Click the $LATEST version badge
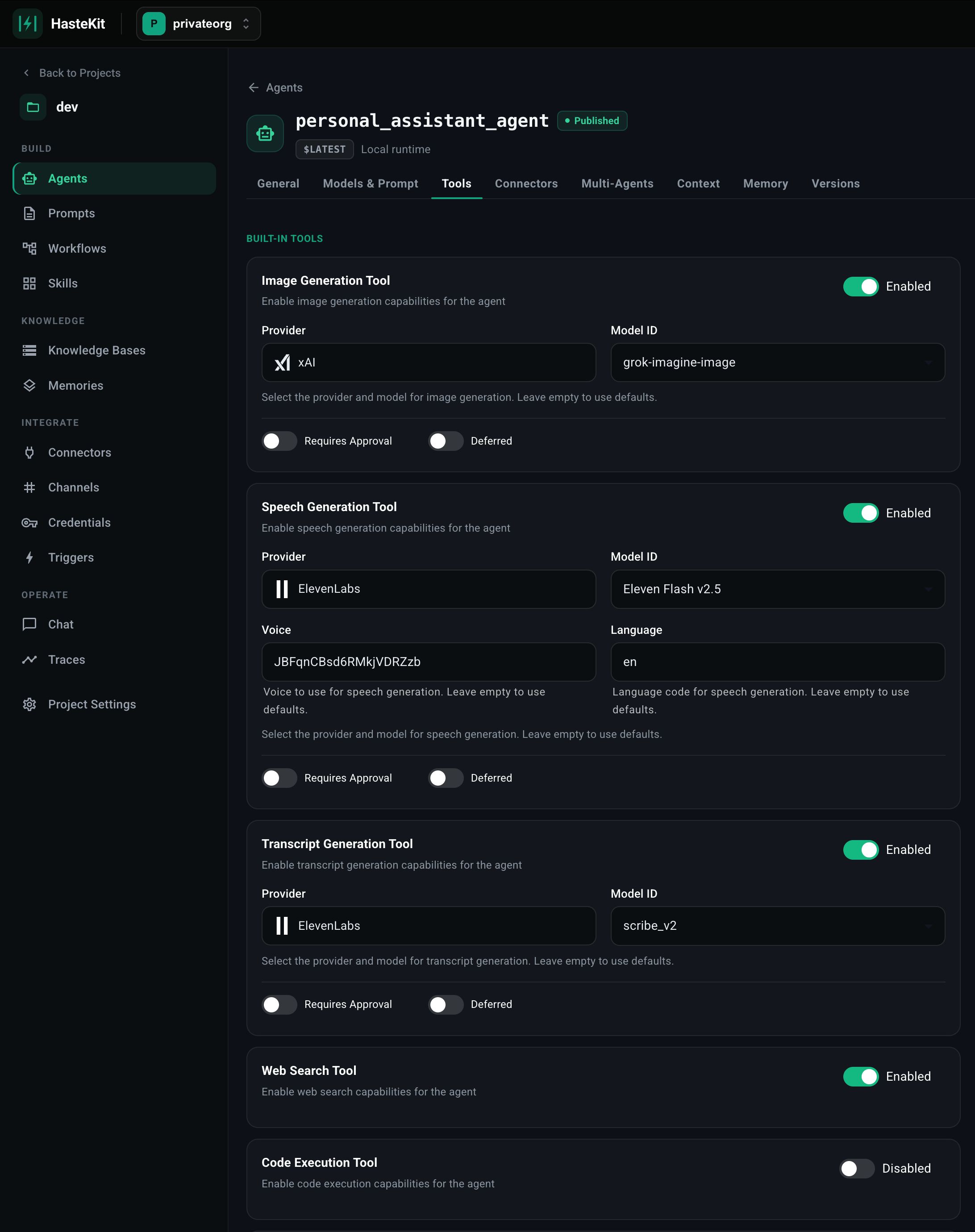The width and height of the screenshot is (975, 1232). click(x=324, y=150)
